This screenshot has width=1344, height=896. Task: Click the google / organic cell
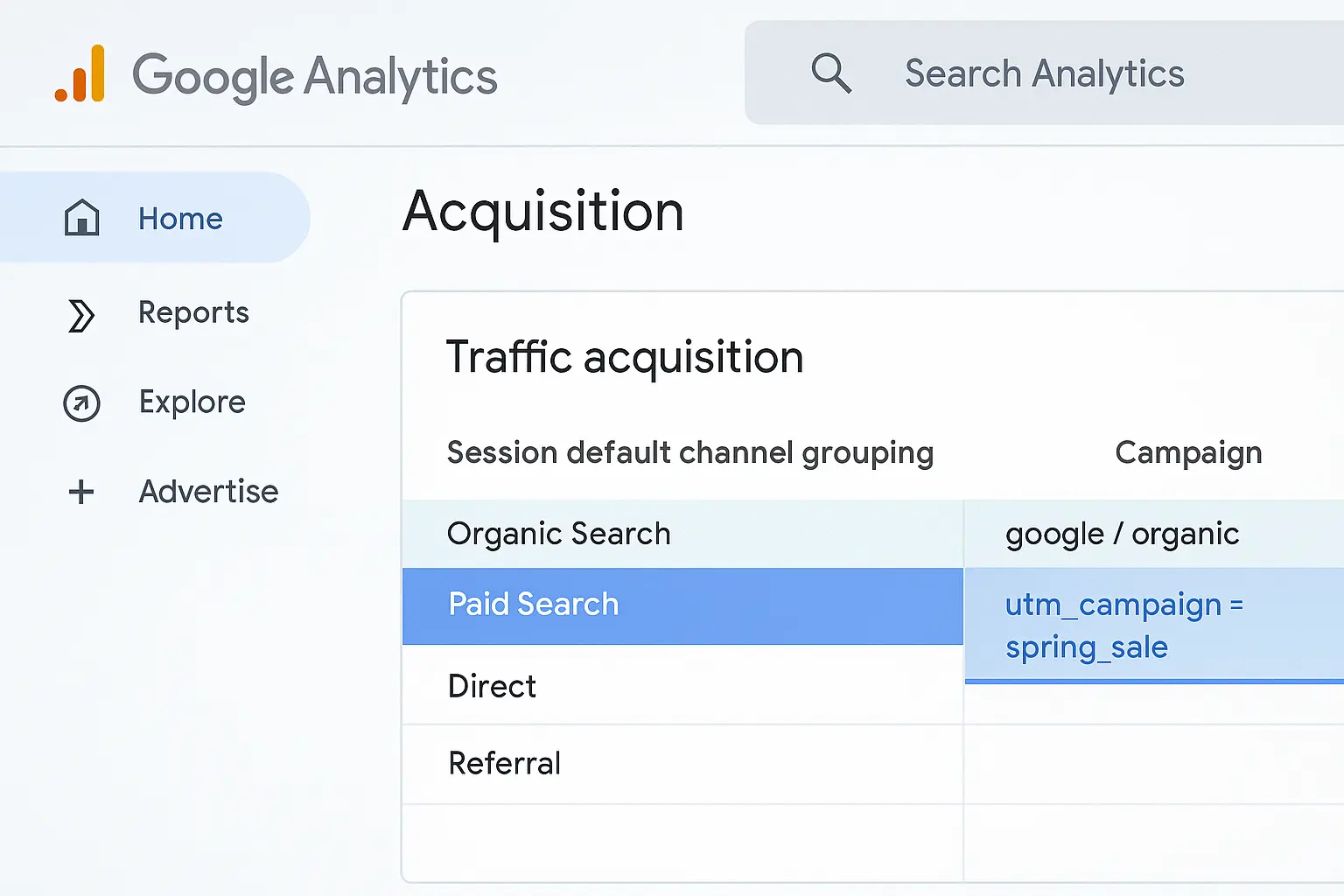[1122, 534]
